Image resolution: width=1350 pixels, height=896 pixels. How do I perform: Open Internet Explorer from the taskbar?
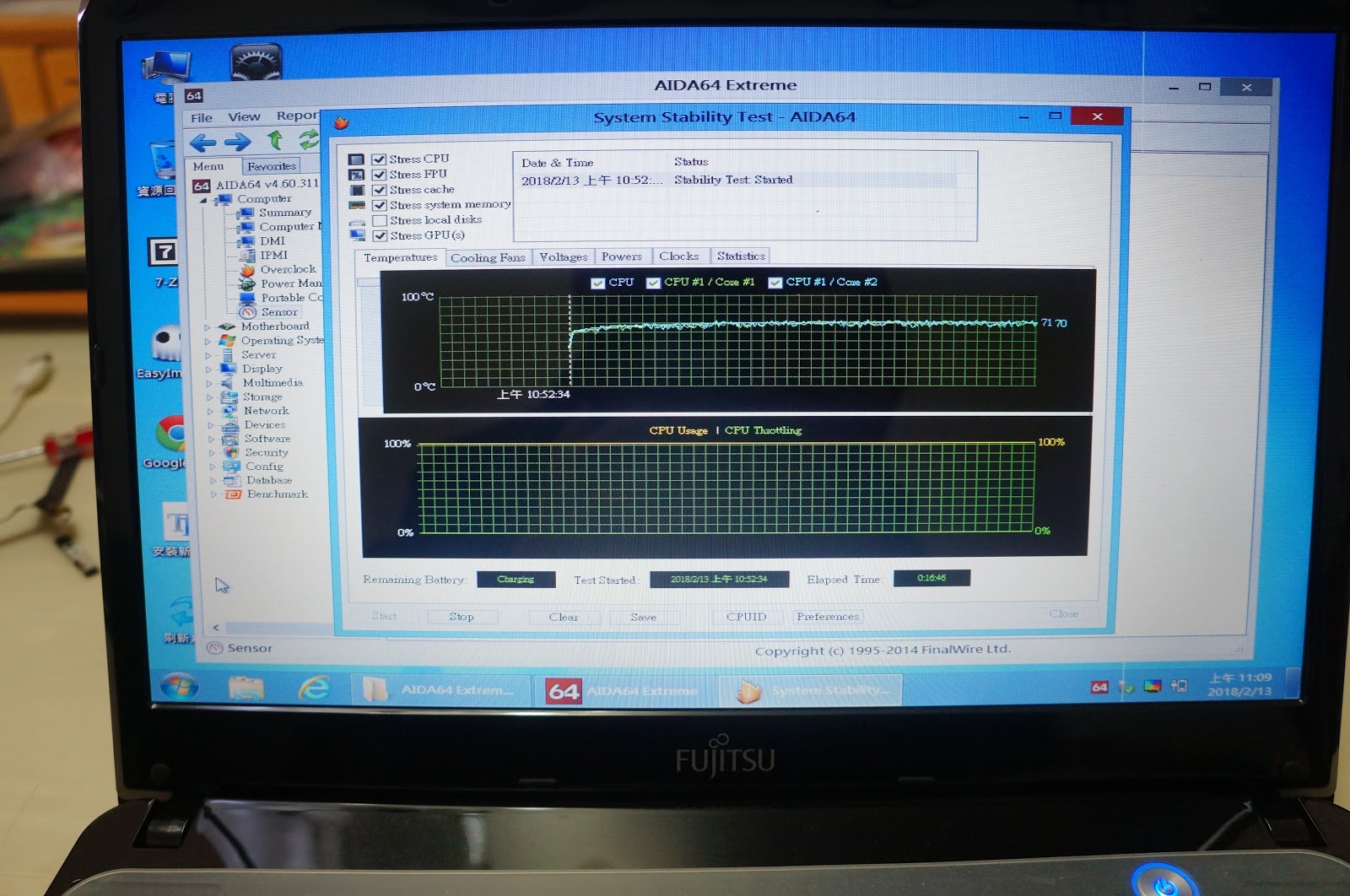(314, 688)
